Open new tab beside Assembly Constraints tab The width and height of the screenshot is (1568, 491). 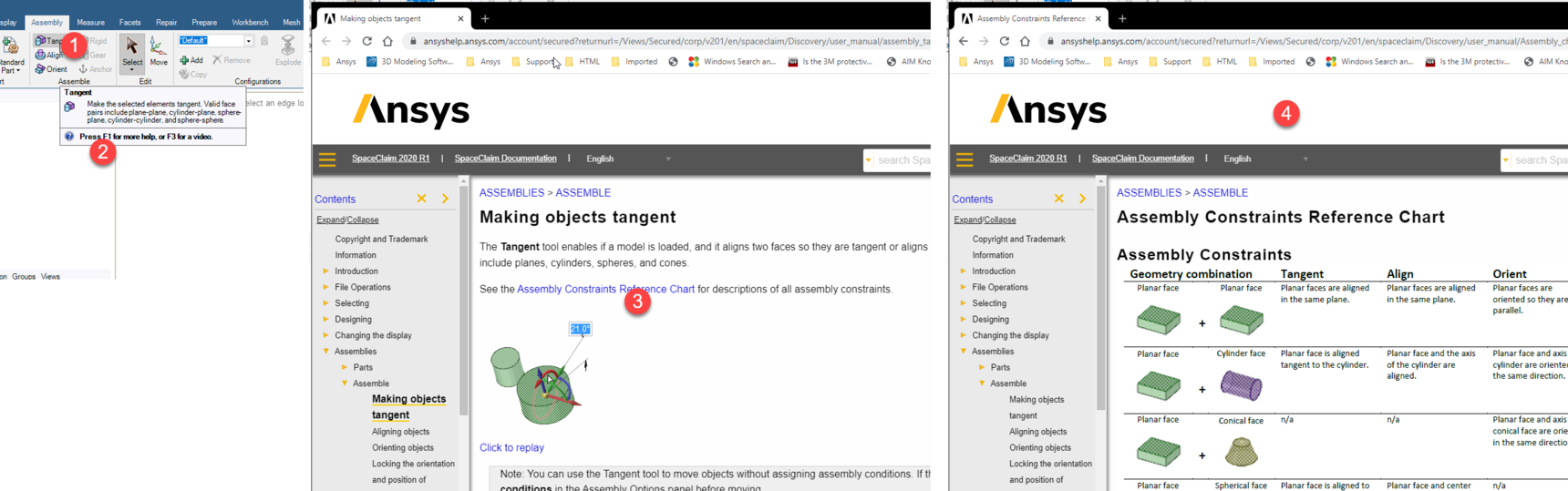(x=1122, y=18)
